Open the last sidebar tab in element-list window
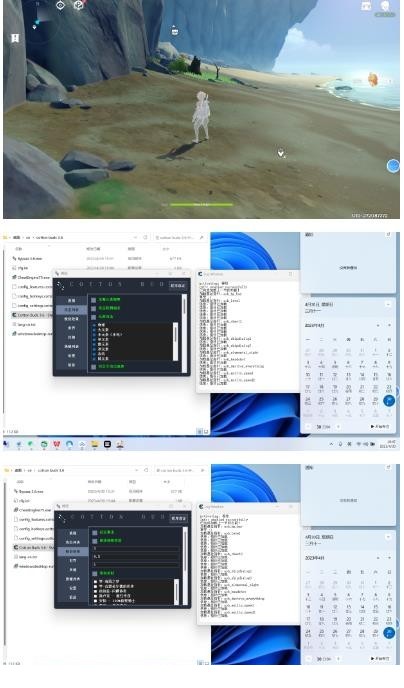404x688 pixels. [72, 365]
